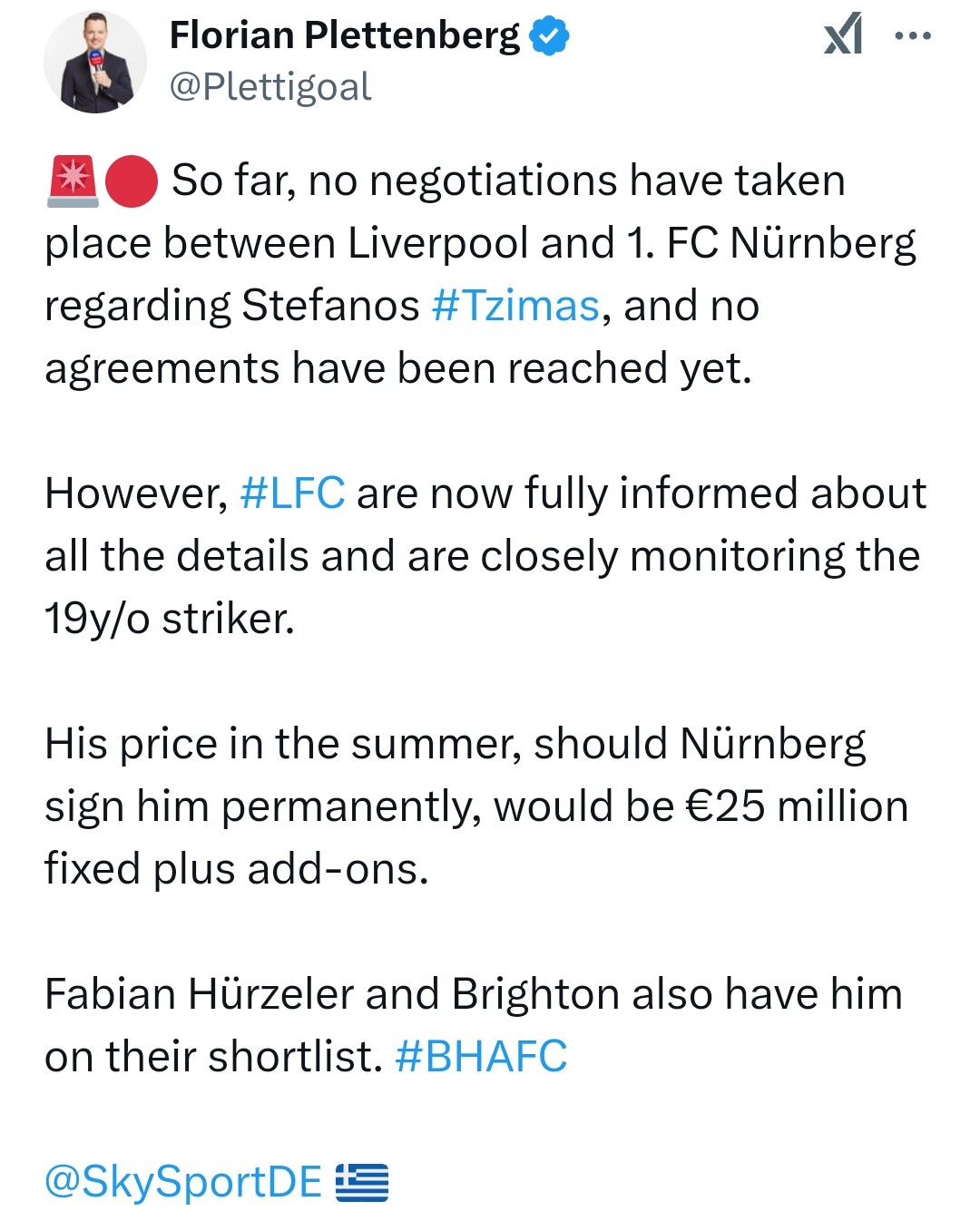The width and height of the screenshot is (980, 1221).
Task: Open the #Tzimas hashtag
Action: point(515,306)
